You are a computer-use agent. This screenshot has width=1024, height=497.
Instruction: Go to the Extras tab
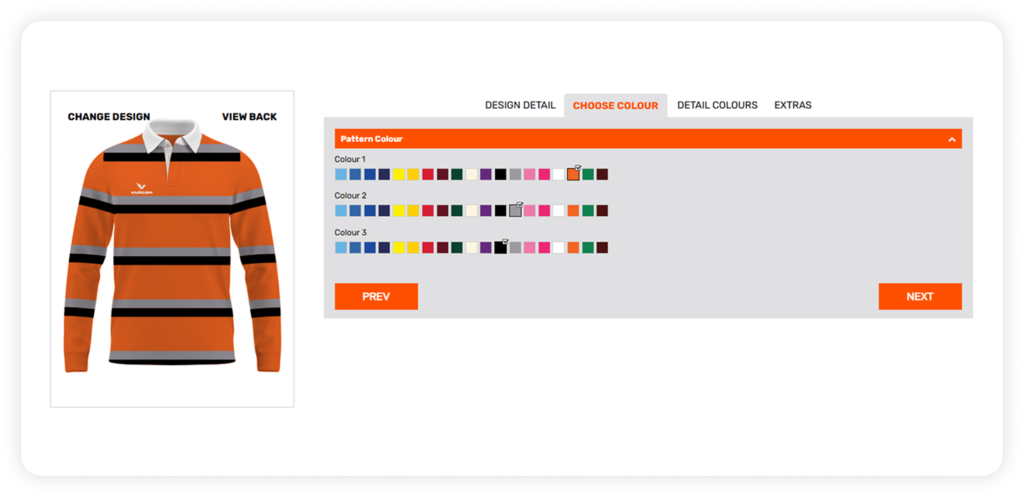[x=792, y=105]
